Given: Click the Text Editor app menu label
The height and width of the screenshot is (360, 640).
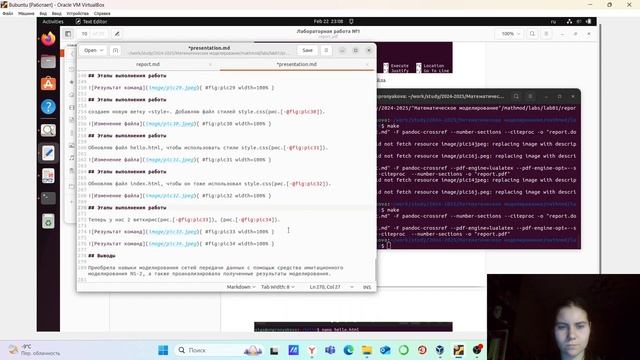Looking at the screenshot, I should (x=91, y=22).
